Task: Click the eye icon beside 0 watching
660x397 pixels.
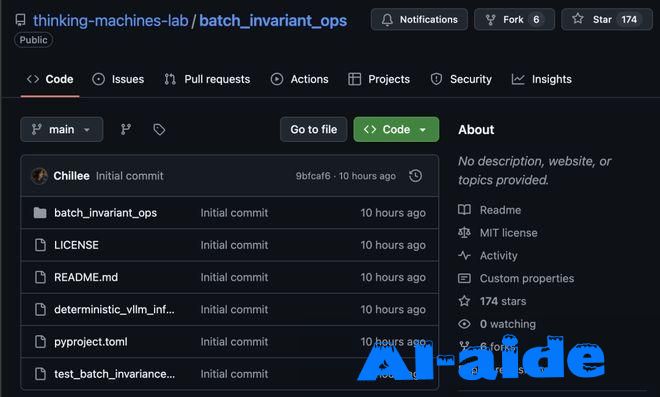Action: 464,324
